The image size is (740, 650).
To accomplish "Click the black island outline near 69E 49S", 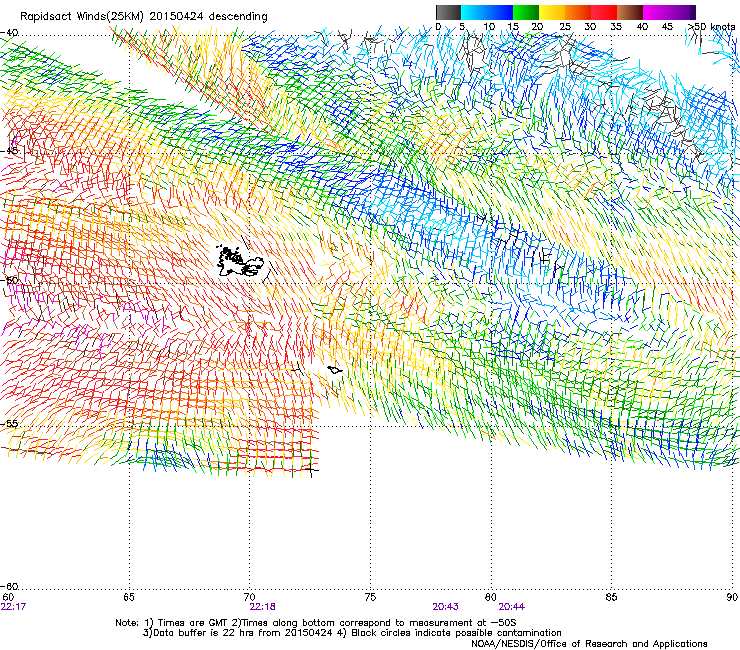I will [239, 262].
